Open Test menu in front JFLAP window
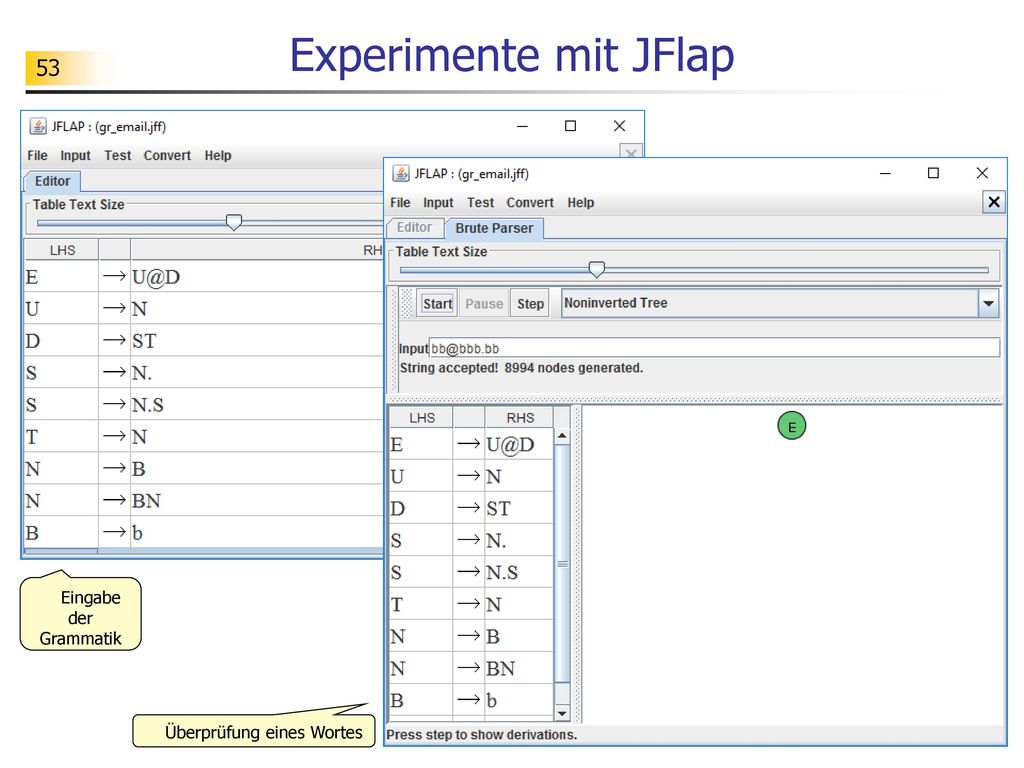 (480, 203)
